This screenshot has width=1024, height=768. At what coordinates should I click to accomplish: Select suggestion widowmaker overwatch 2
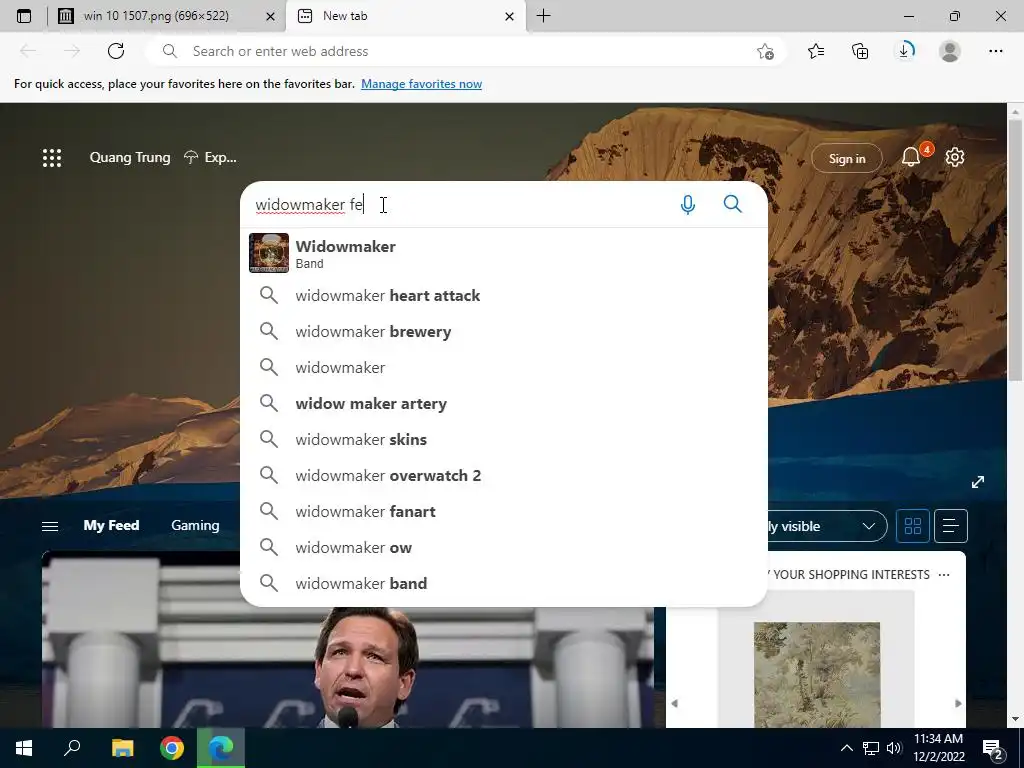[x=504, y=475]
